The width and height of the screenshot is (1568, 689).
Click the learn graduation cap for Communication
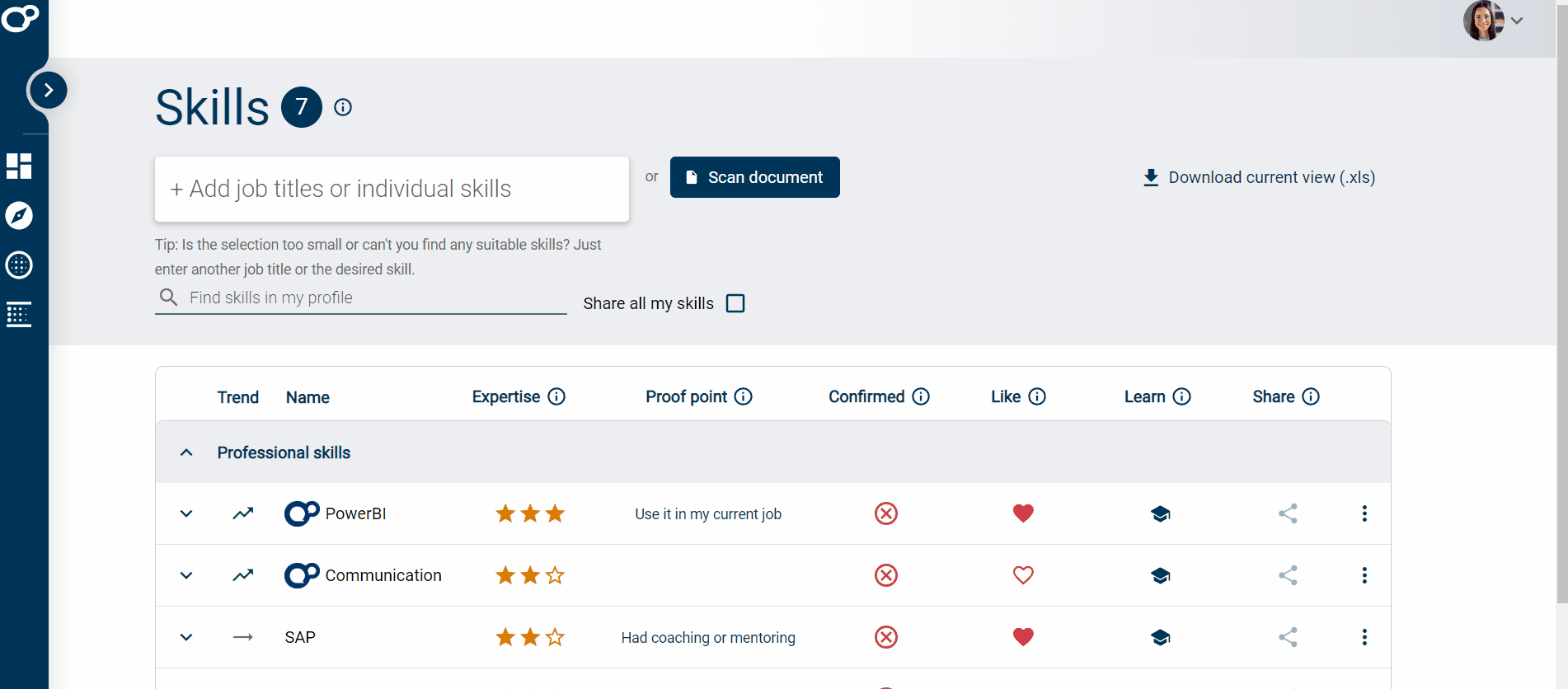pos(1160,575)
